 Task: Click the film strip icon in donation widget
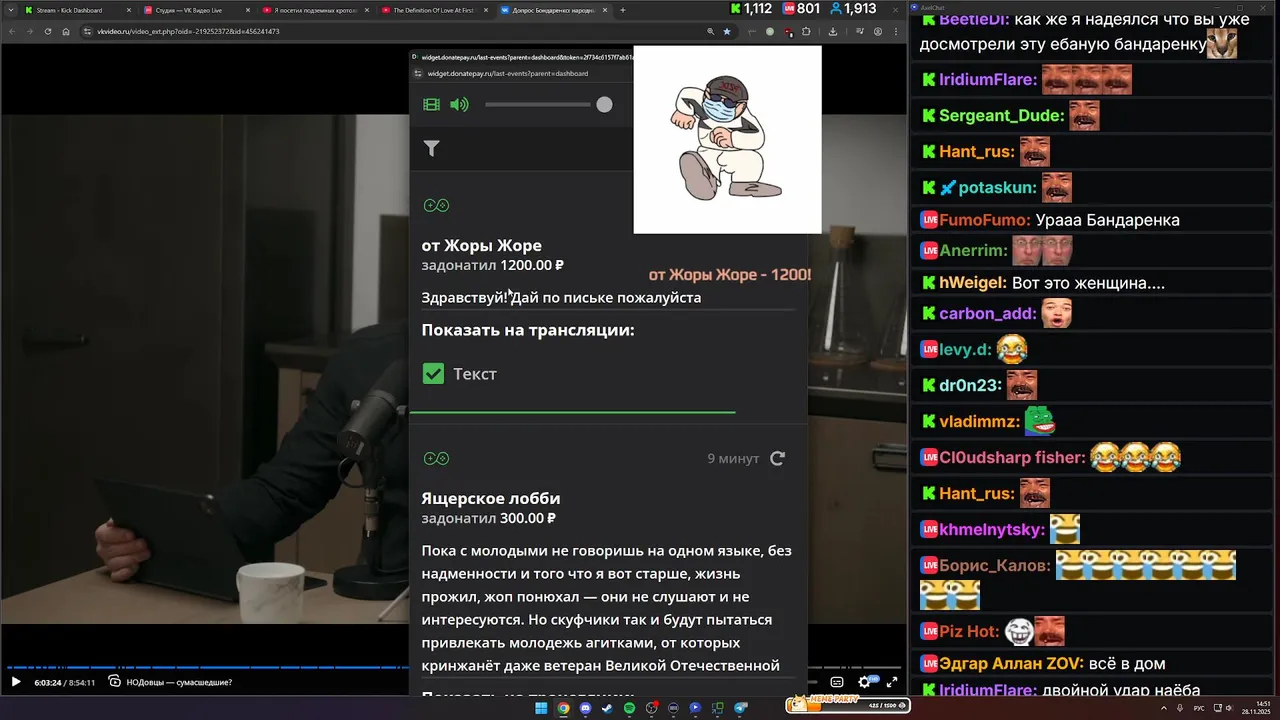click(x=431, y=104)
